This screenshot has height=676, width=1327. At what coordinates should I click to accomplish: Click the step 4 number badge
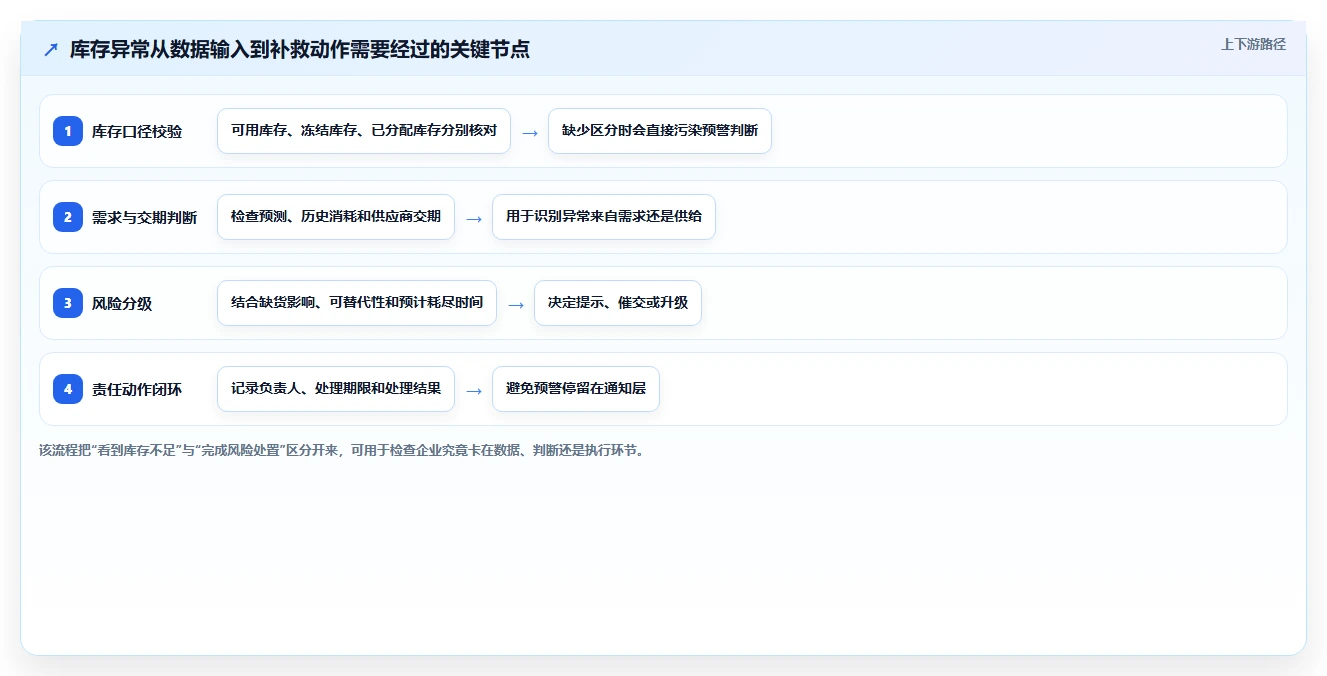[x=68, y=389]
